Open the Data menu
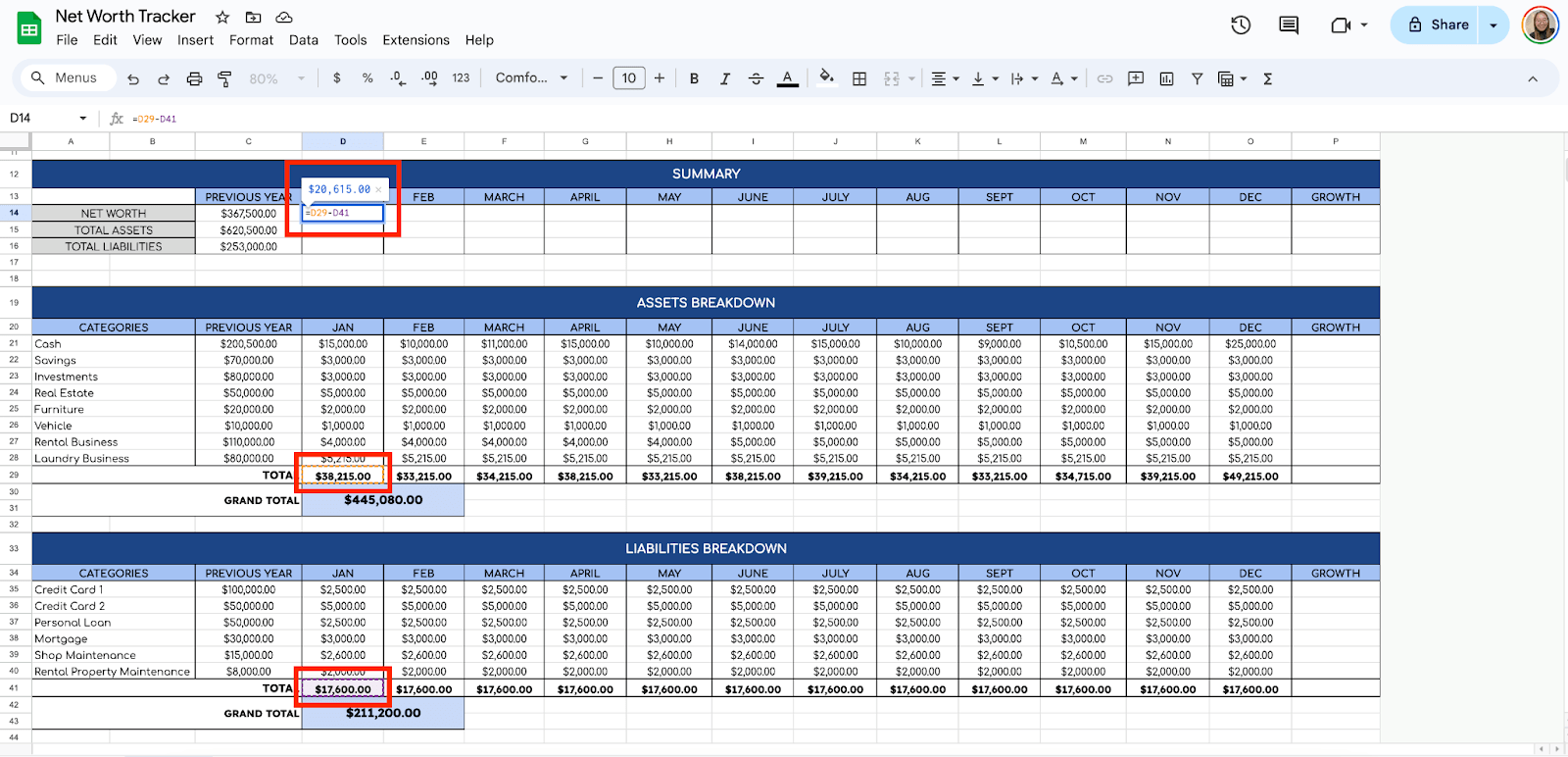Image resolution: width=1568 pixels, height=757 pixels. [304, 40]
